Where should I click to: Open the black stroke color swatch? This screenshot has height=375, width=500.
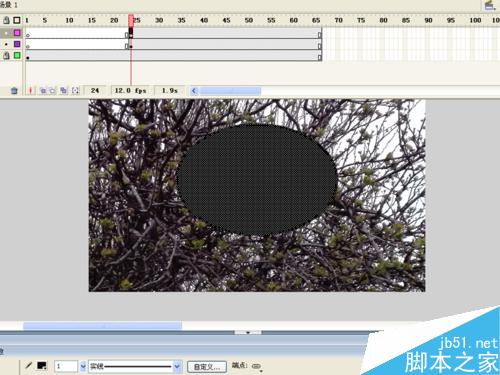tap(42, 366)
